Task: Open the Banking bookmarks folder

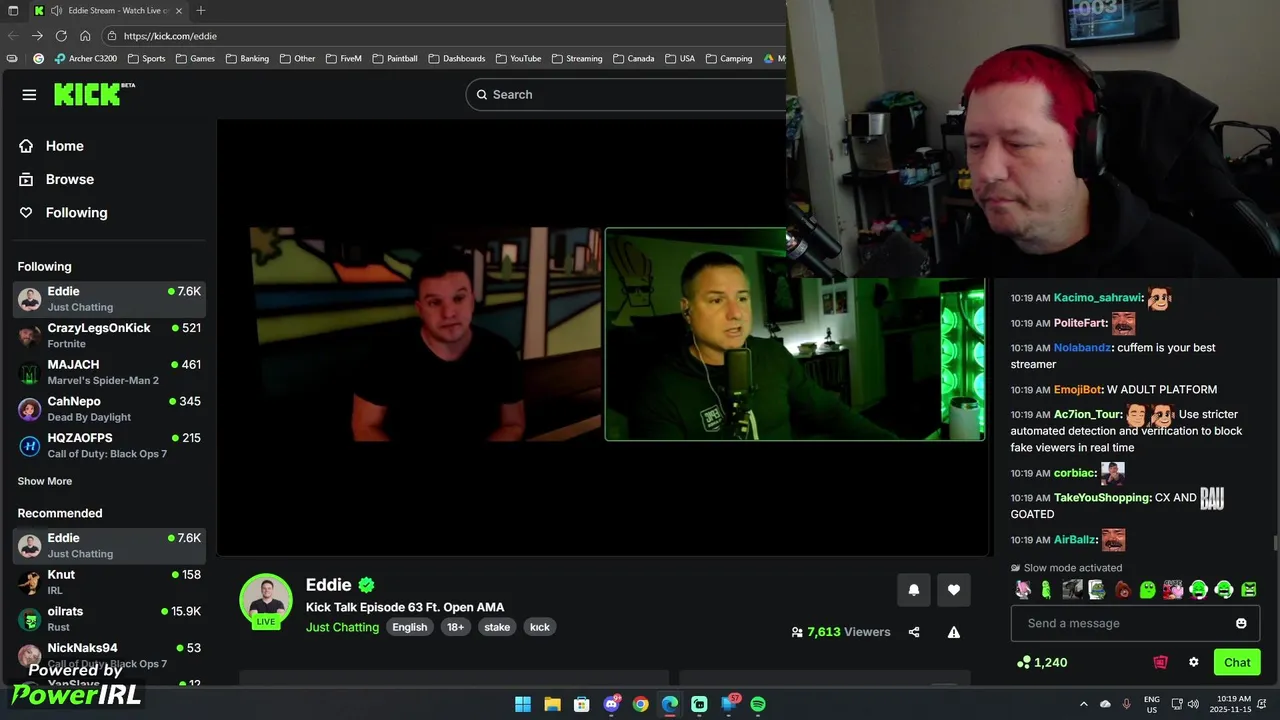Action: (x=247, y=58)
